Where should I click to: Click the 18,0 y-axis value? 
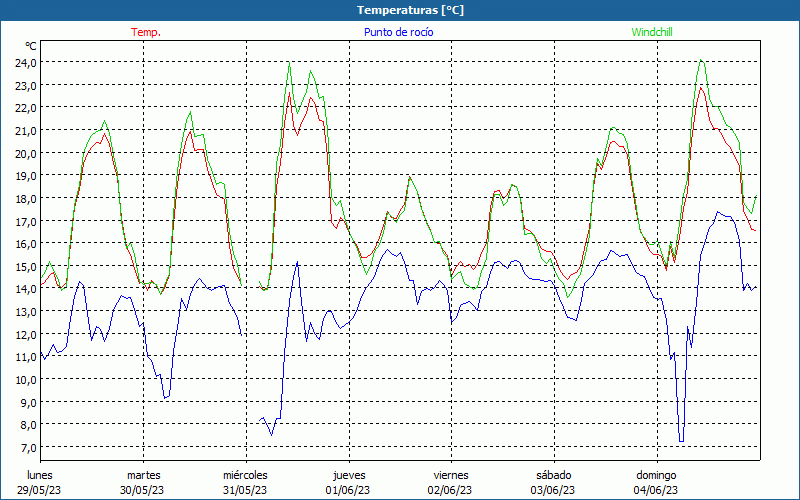click(26, 199)
